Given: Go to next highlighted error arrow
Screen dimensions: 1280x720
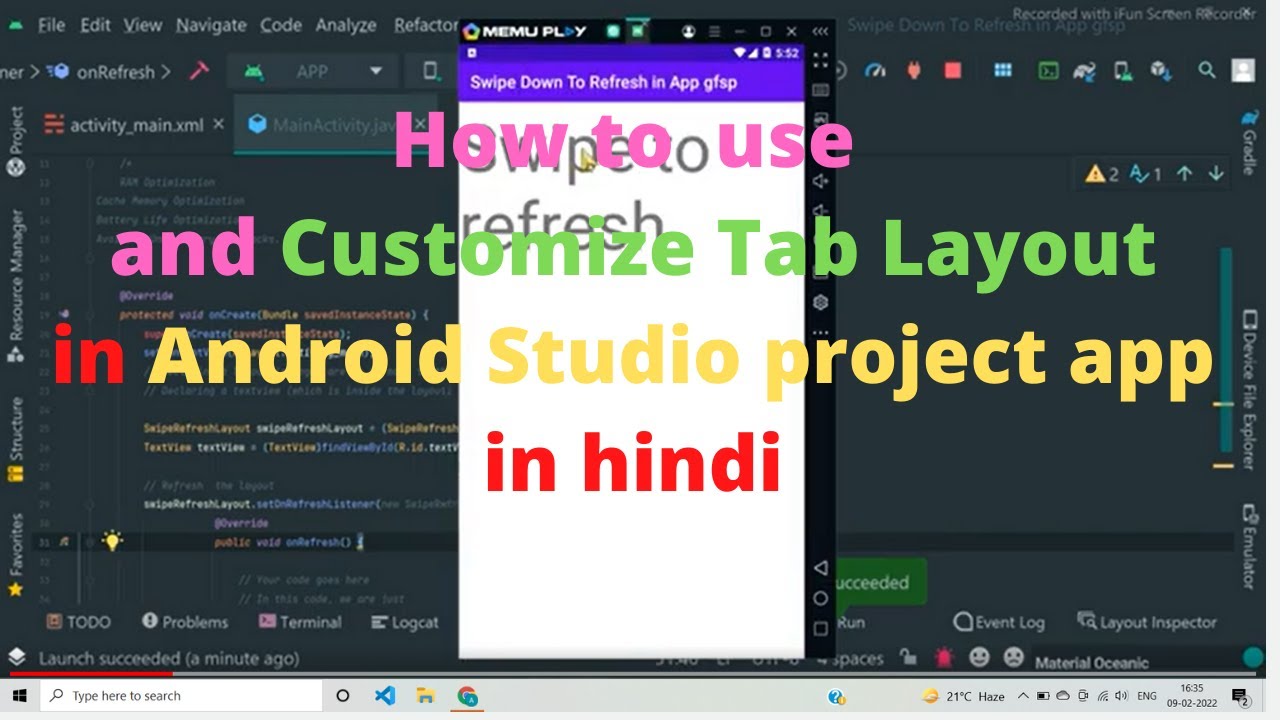Looking at the screenshot, I should pyautogui.click(x=1215, y=174).
